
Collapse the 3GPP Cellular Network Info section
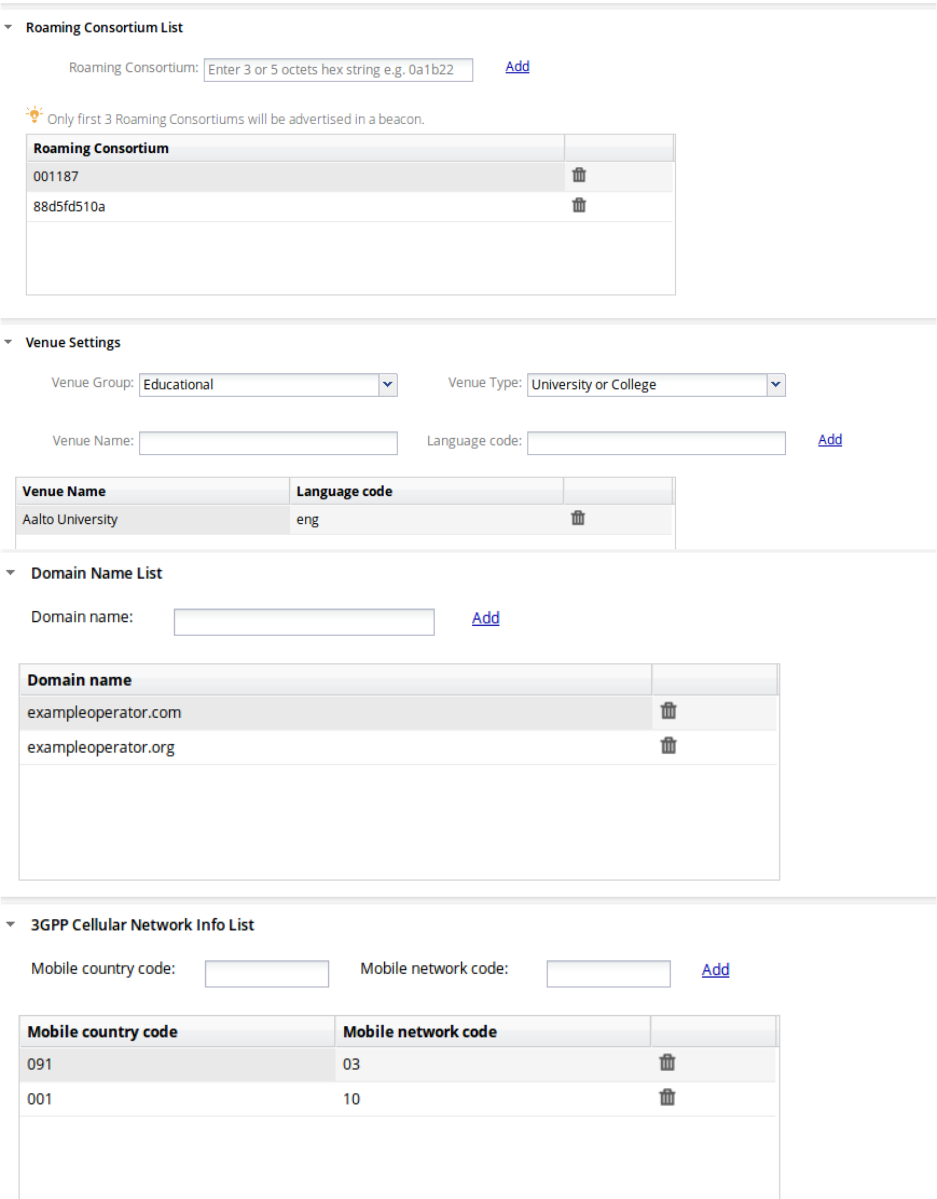(x=10, y=925)
